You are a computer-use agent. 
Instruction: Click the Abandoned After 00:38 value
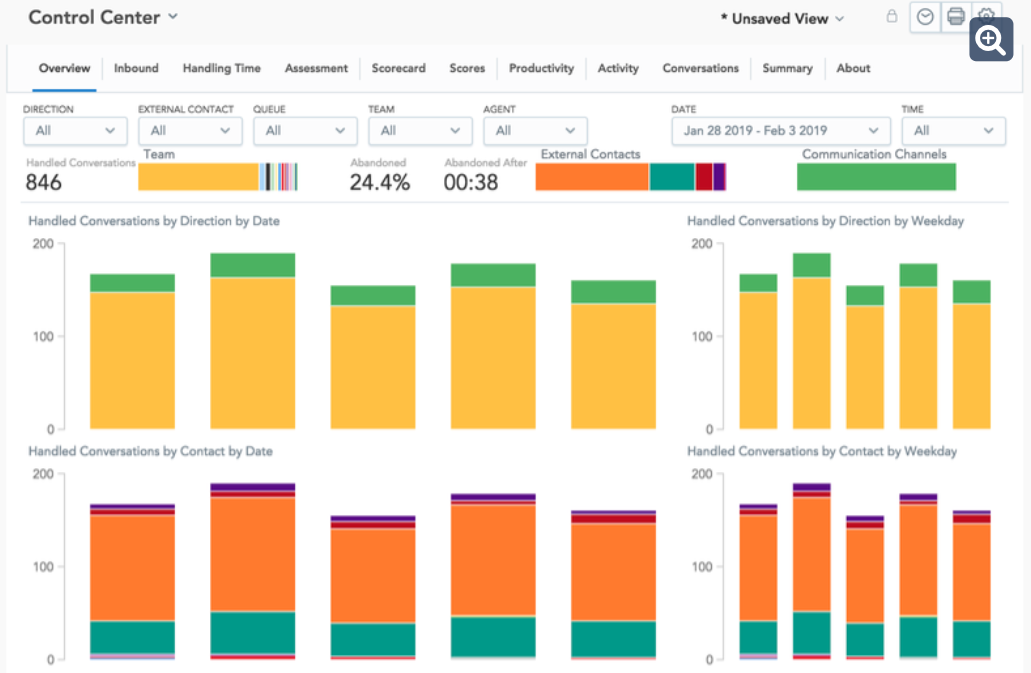point(471,182)
